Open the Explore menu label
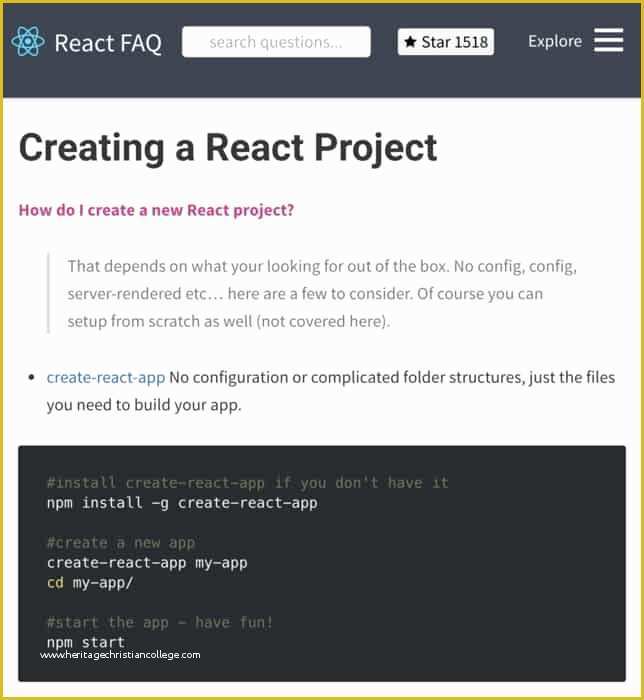 pos(555,42)
